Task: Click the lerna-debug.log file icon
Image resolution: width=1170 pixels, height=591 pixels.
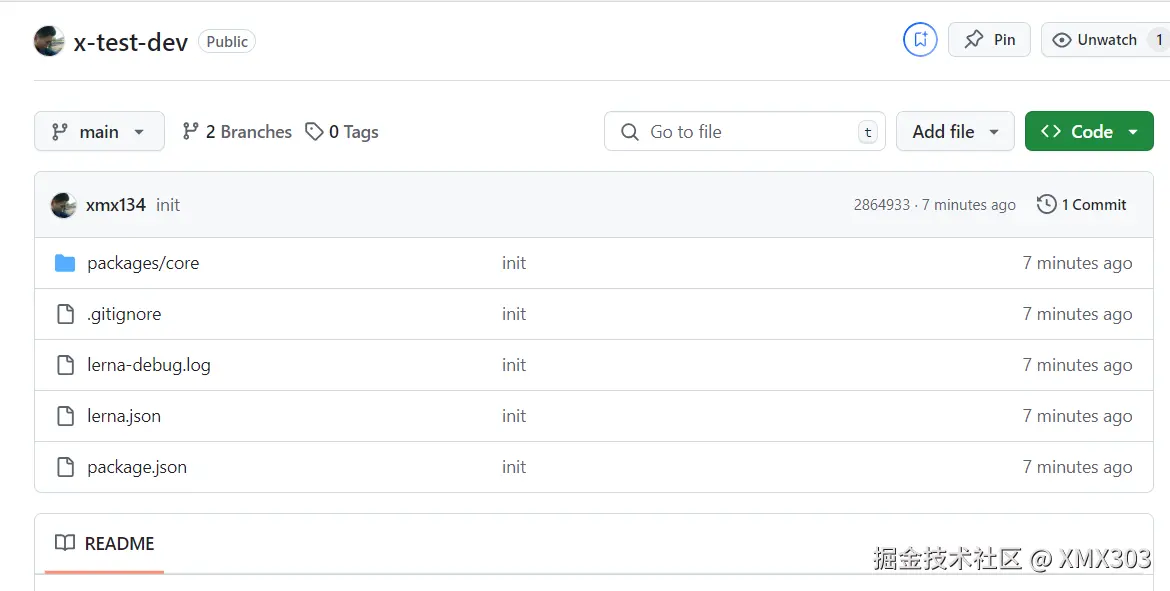Action: pos(65,365)
